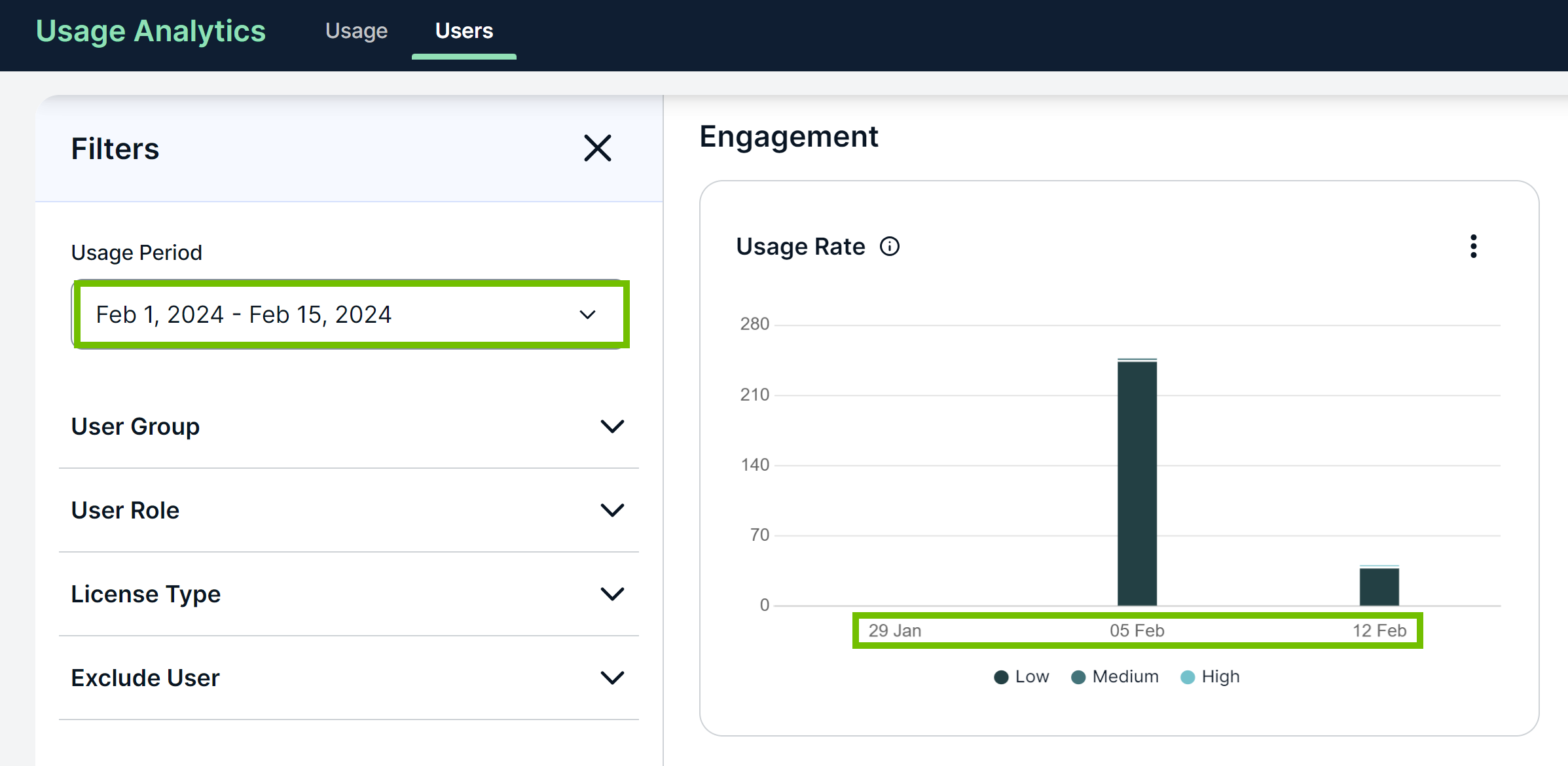Image resolution: width=1568 pixels, height=766 pixels.
Task: Click the 05 Feb axis label
Action: tap(1137, 630)
